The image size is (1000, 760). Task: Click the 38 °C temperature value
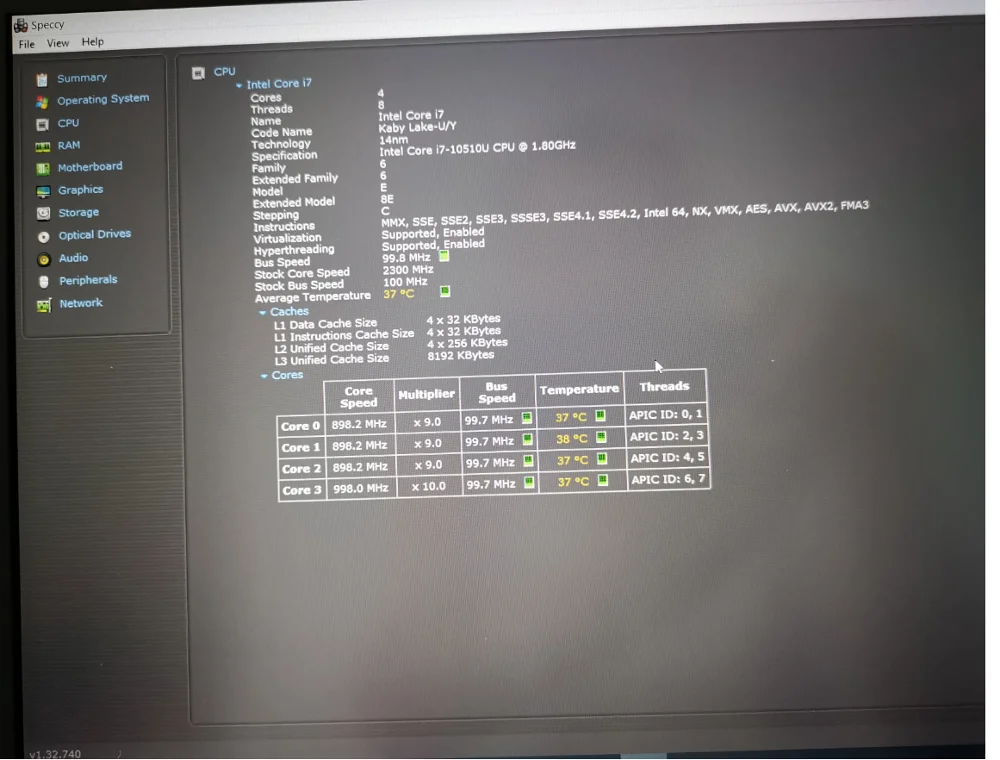pyautogui.click(x=571, y=439)
